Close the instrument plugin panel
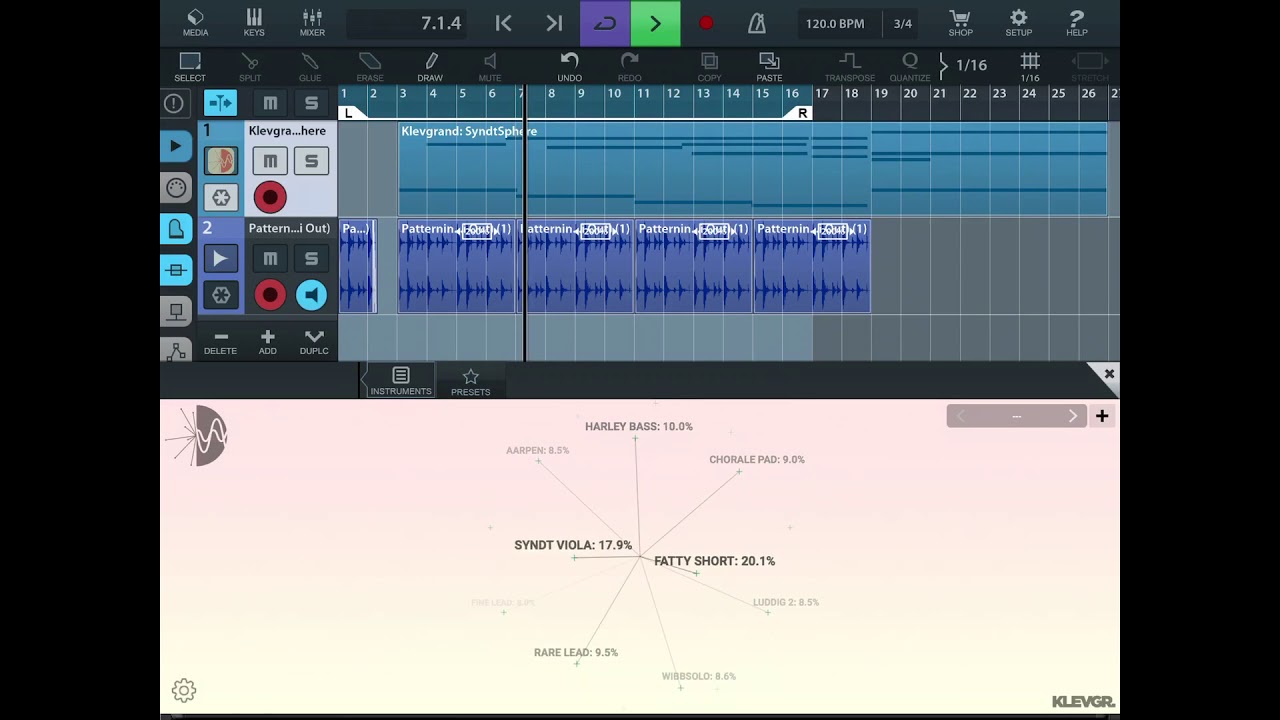1280x720 pixels. click(1108, 374)
